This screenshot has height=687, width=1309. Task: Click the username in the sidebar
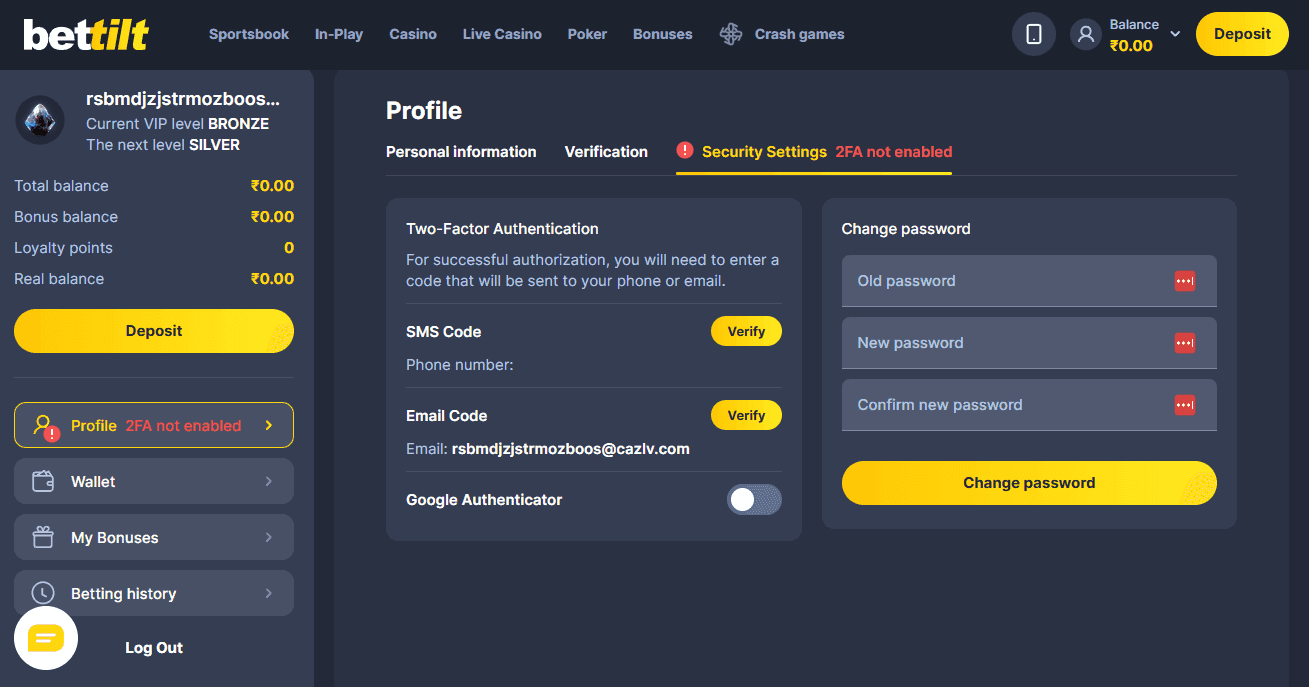coord(183,100)
